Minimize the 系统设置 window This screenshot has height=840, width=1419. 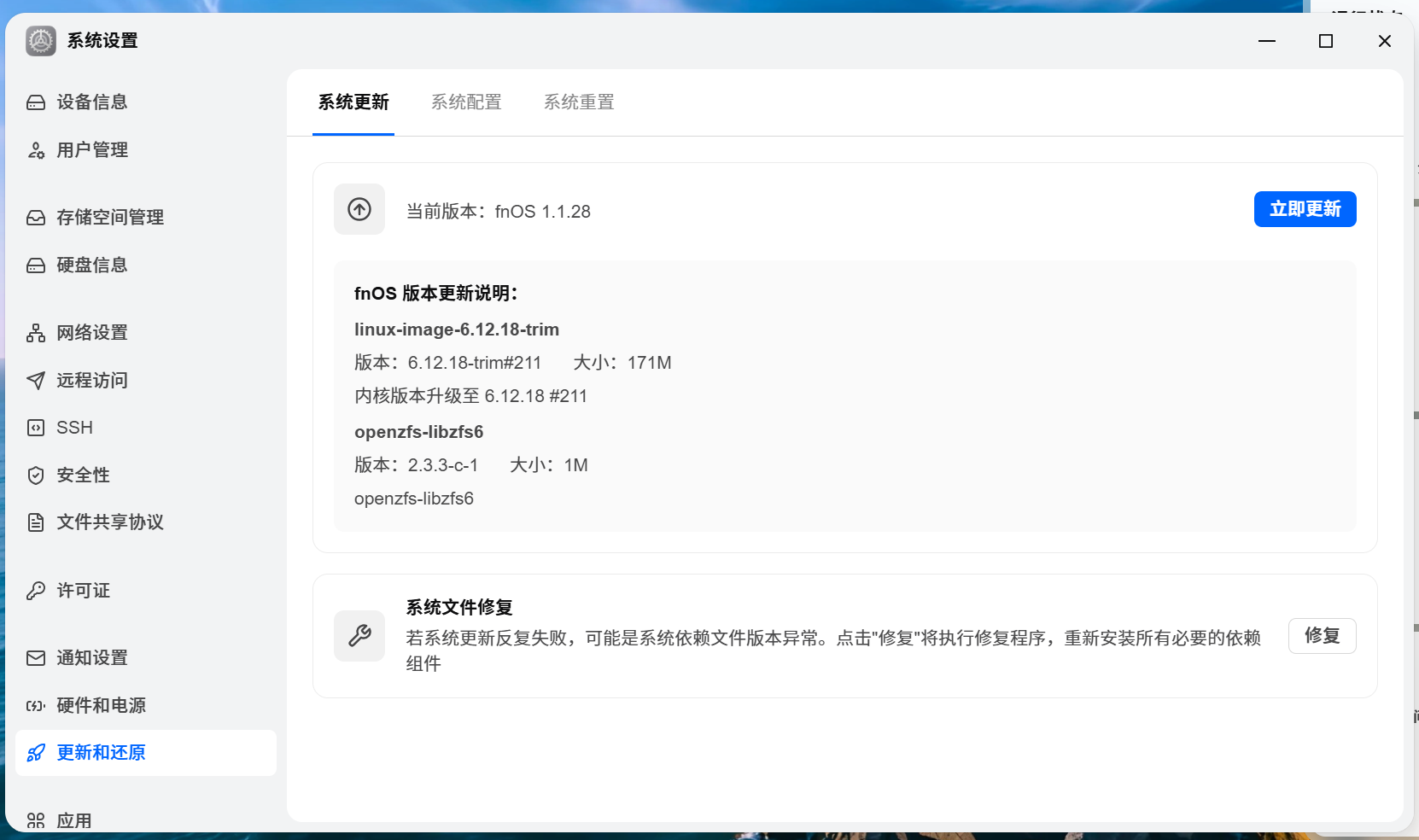coord(1267,41)
